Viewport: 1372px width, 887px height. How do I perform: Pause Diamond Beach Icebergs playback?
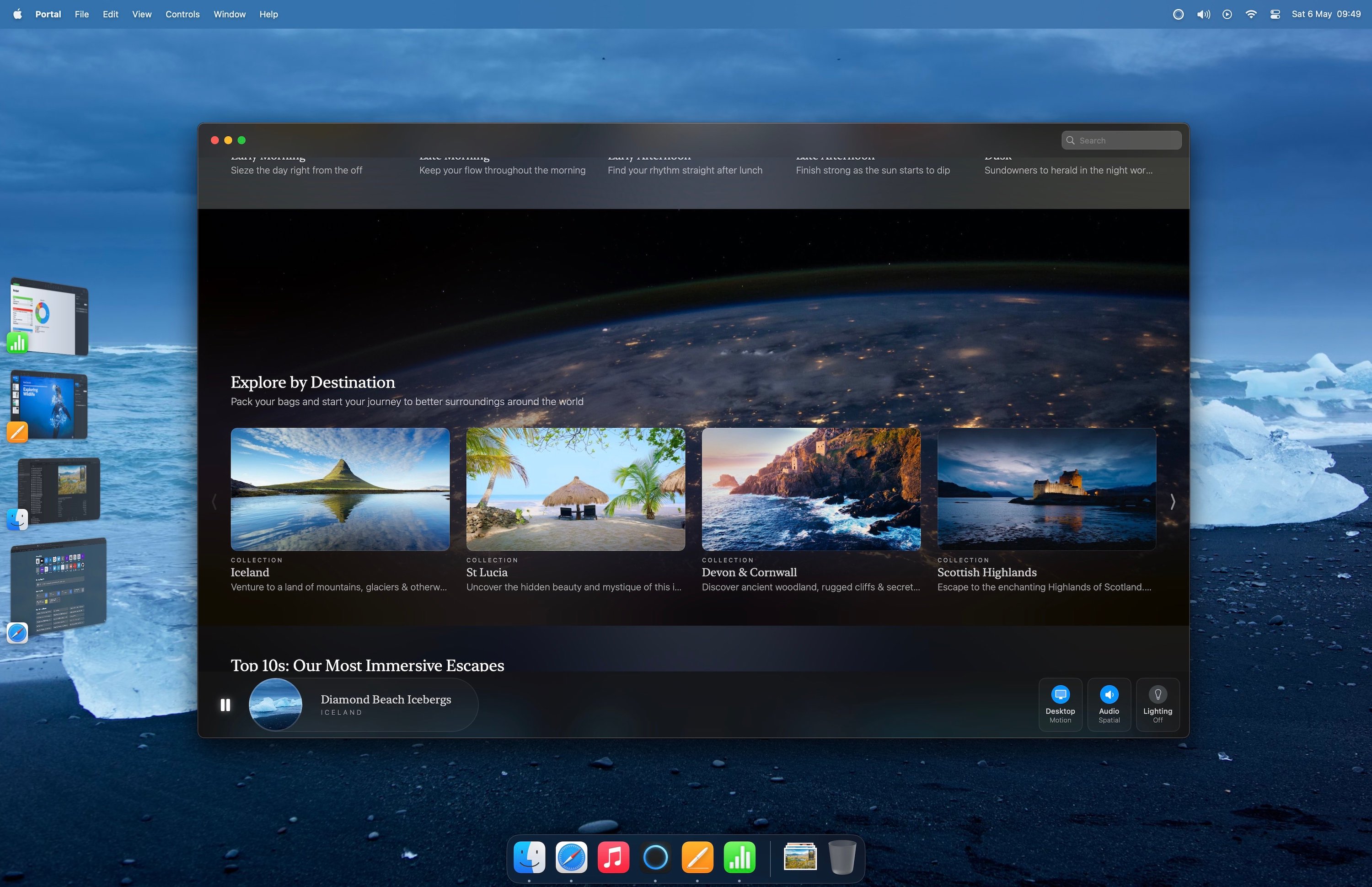click(x=225, y=704)
